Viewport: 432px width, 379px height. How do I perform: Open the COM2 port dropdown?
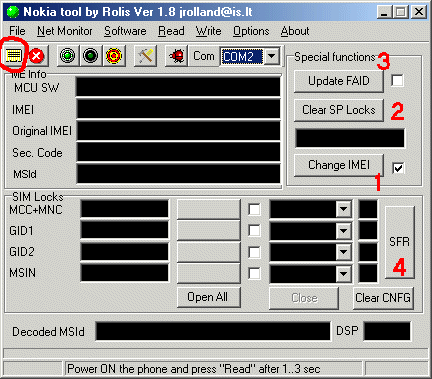272,56
